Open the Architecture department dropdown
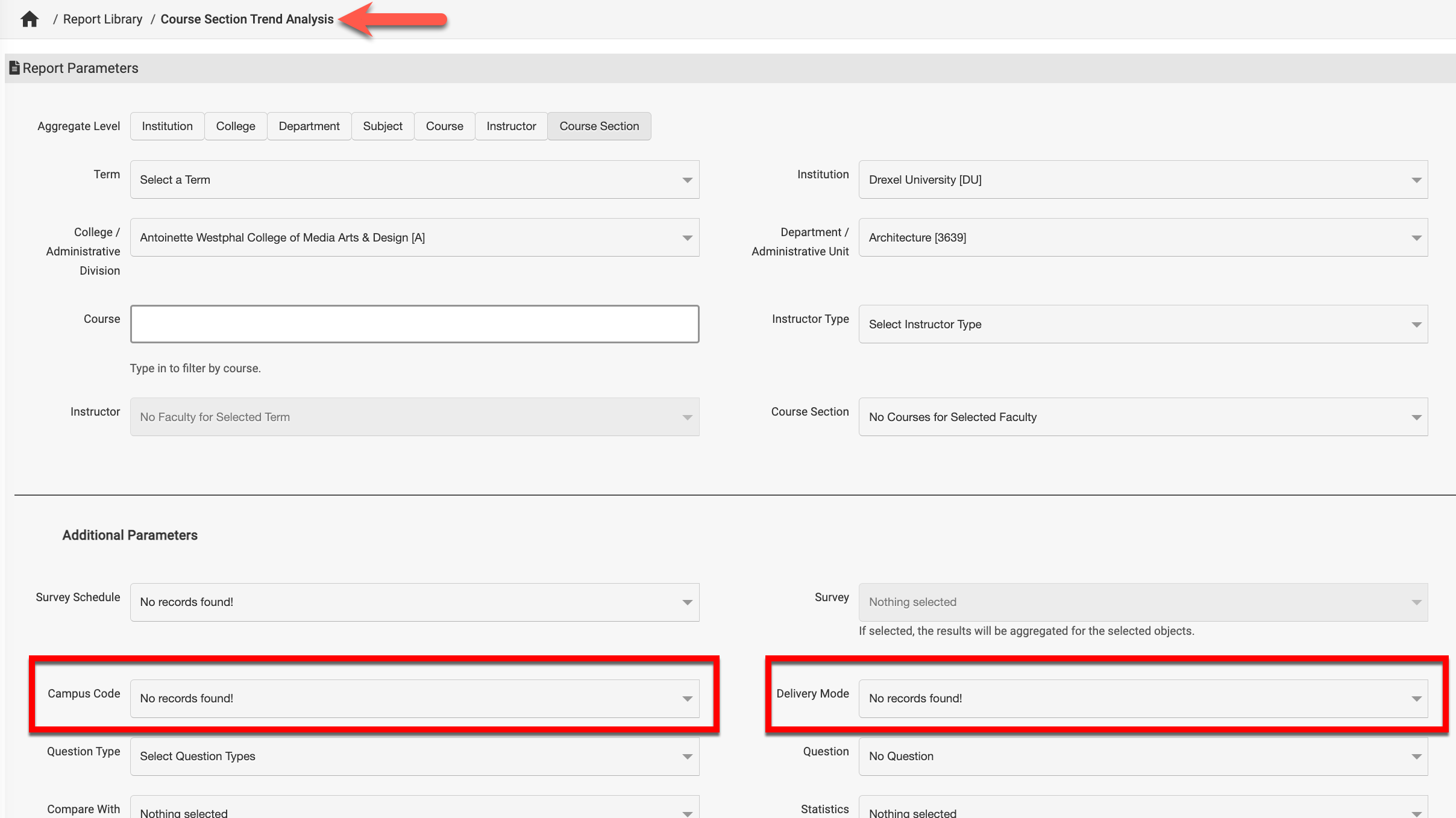 pyautogui.click(x=1143, y=237)
